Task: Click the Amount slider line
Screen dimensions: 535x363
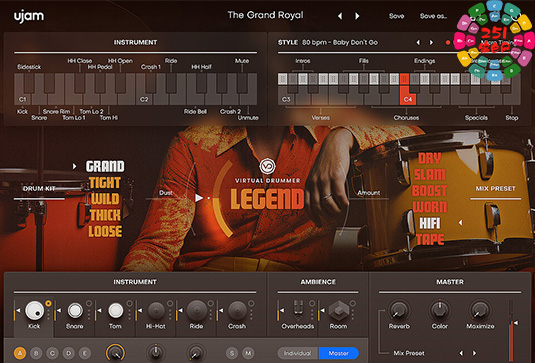Action: click(x=368, y=198)
